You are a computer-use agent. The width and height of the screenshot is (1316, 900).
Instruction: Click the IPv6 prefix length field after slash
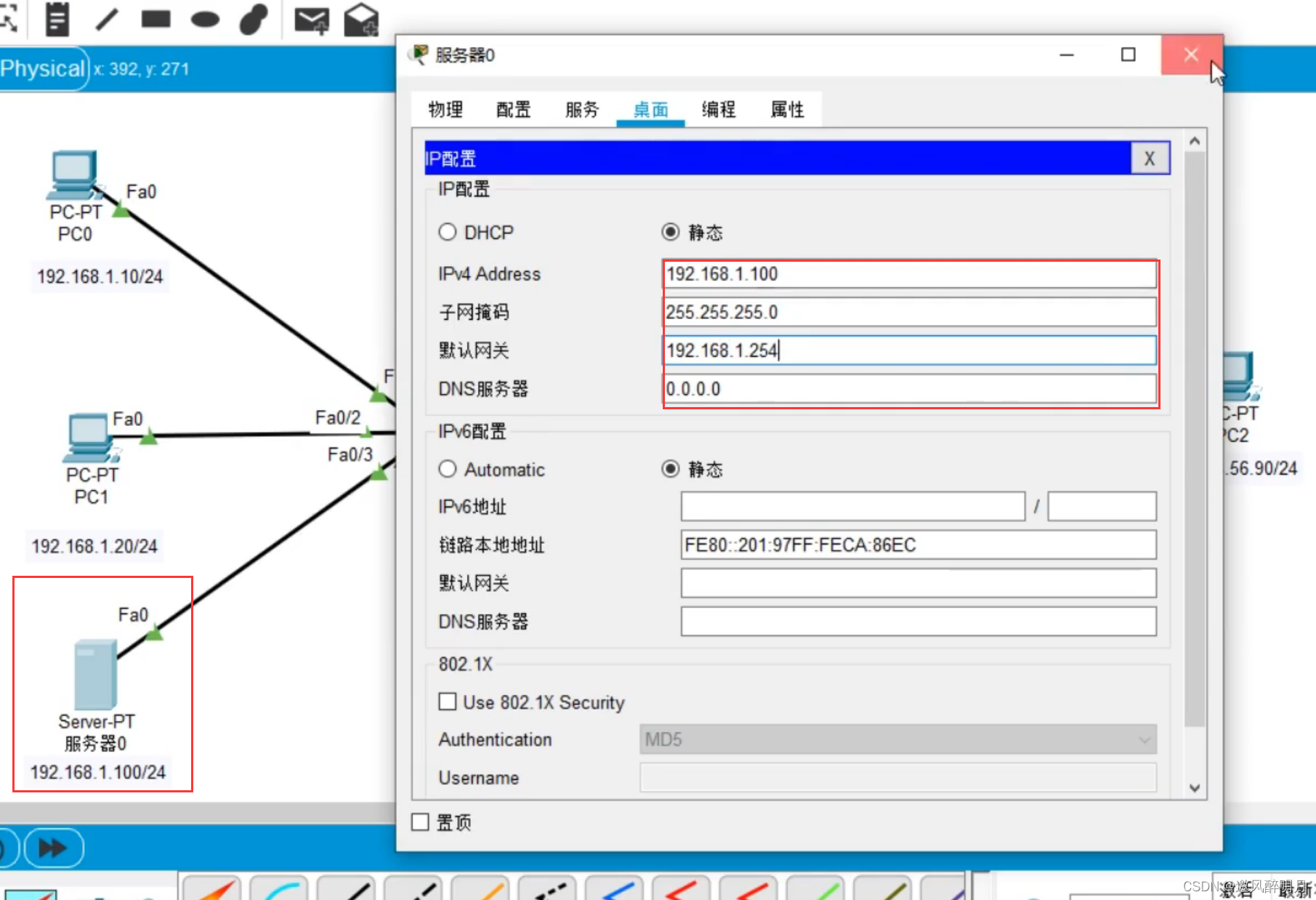(x=1102, y=507)
